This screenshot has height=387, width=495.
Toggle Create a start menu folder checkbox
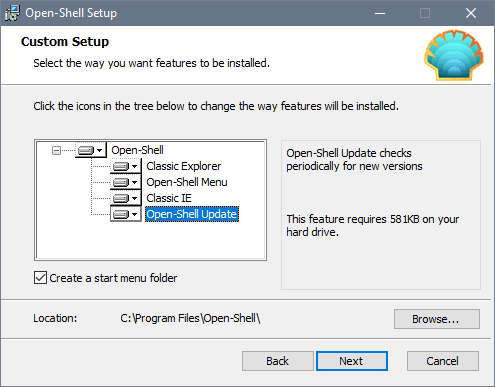40,278
